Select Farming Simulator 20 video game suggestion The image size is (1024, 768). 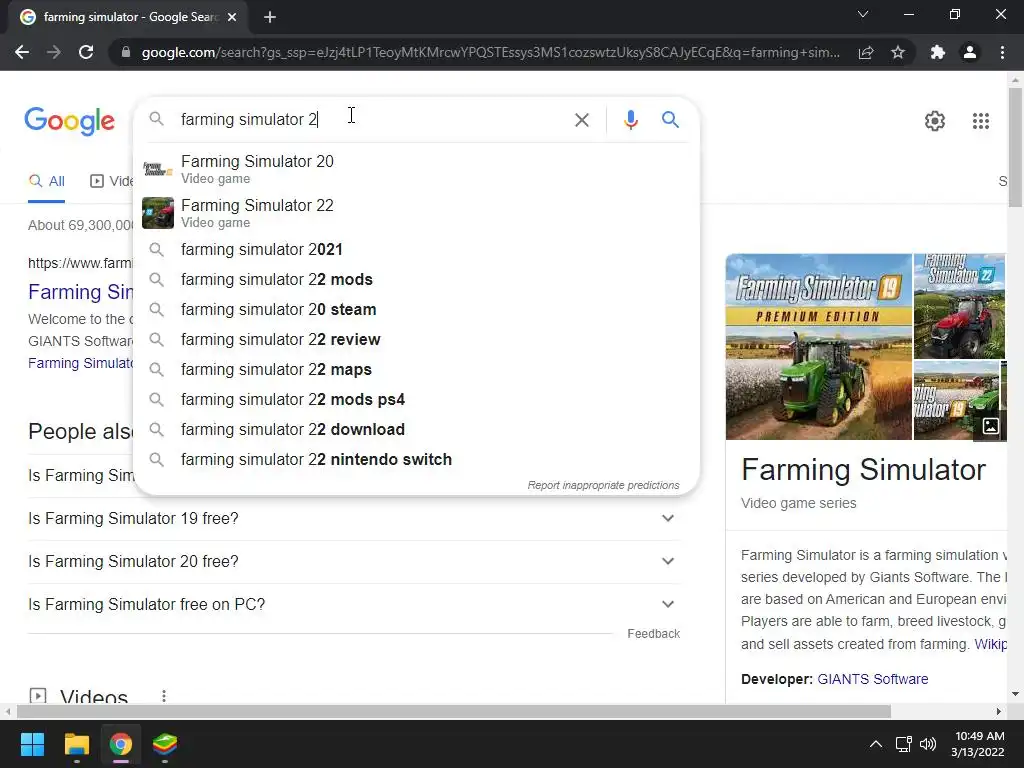[x=416, y=168]
